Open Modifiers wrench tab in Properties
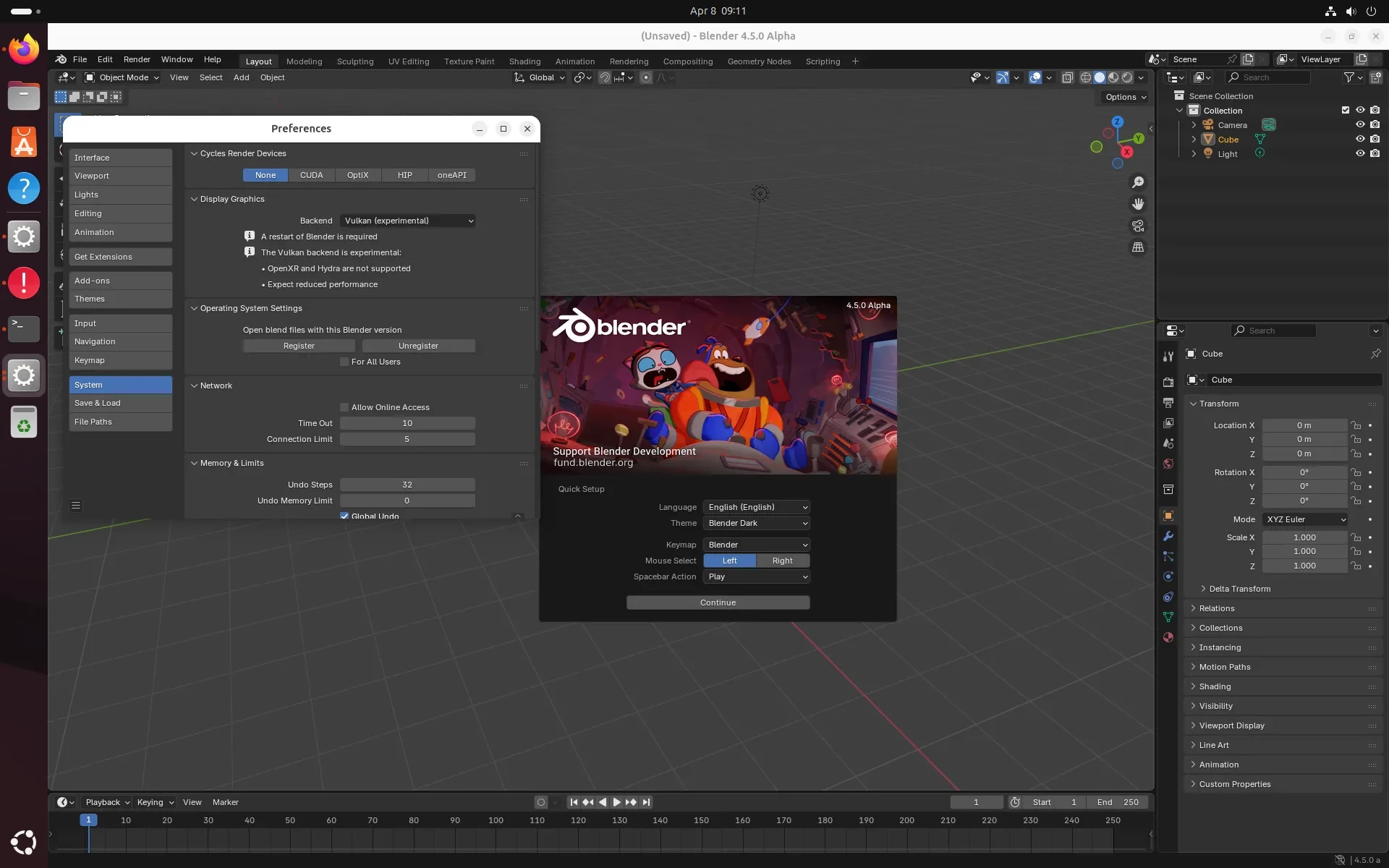 1168,536
